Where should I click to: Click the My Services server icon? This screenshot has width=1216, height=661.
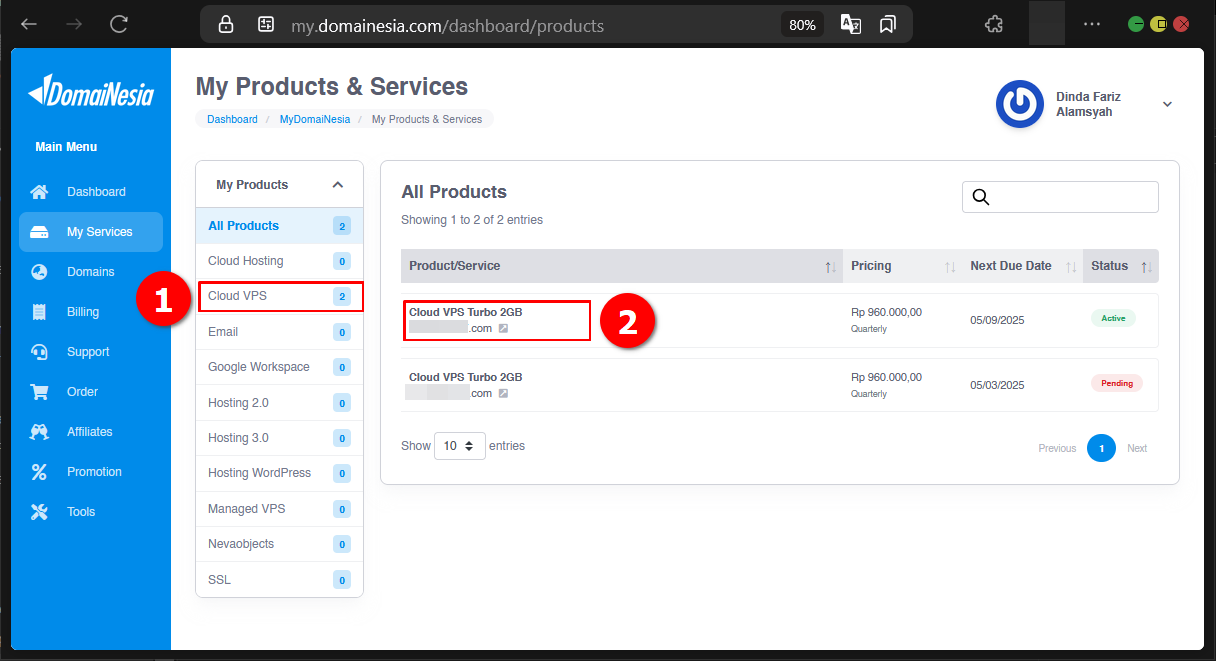pyautogui.click(x=39, y=232)
